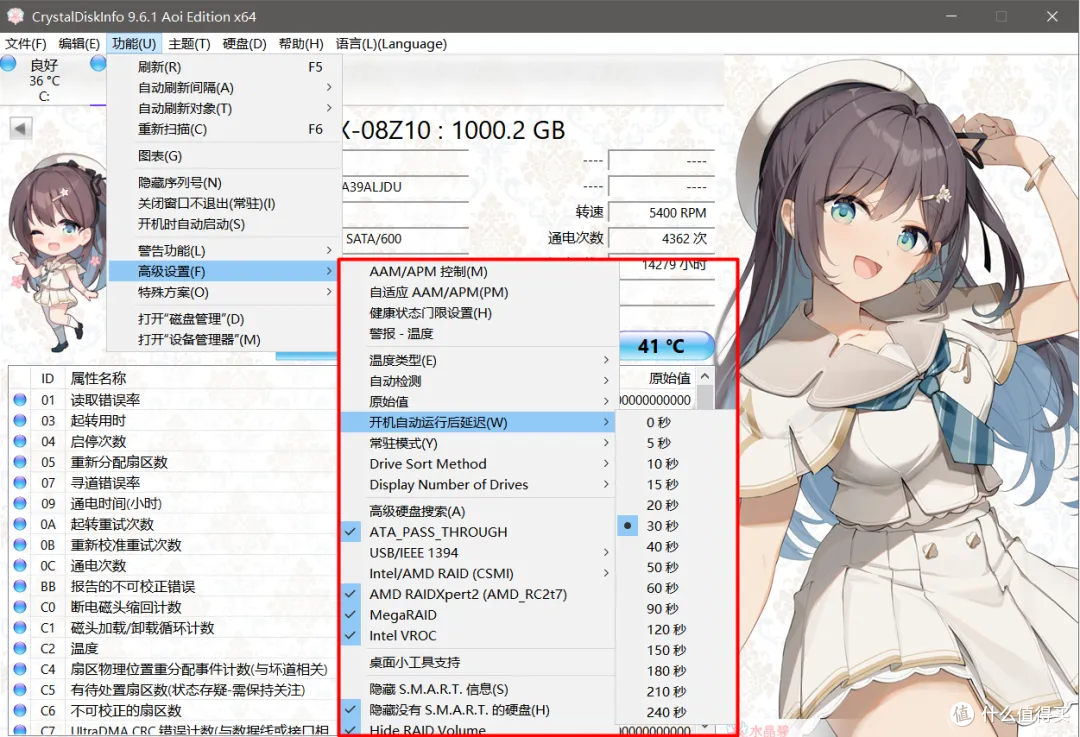Click the previous disk arrow button
Screen dimensions: 1080x737
21,128
